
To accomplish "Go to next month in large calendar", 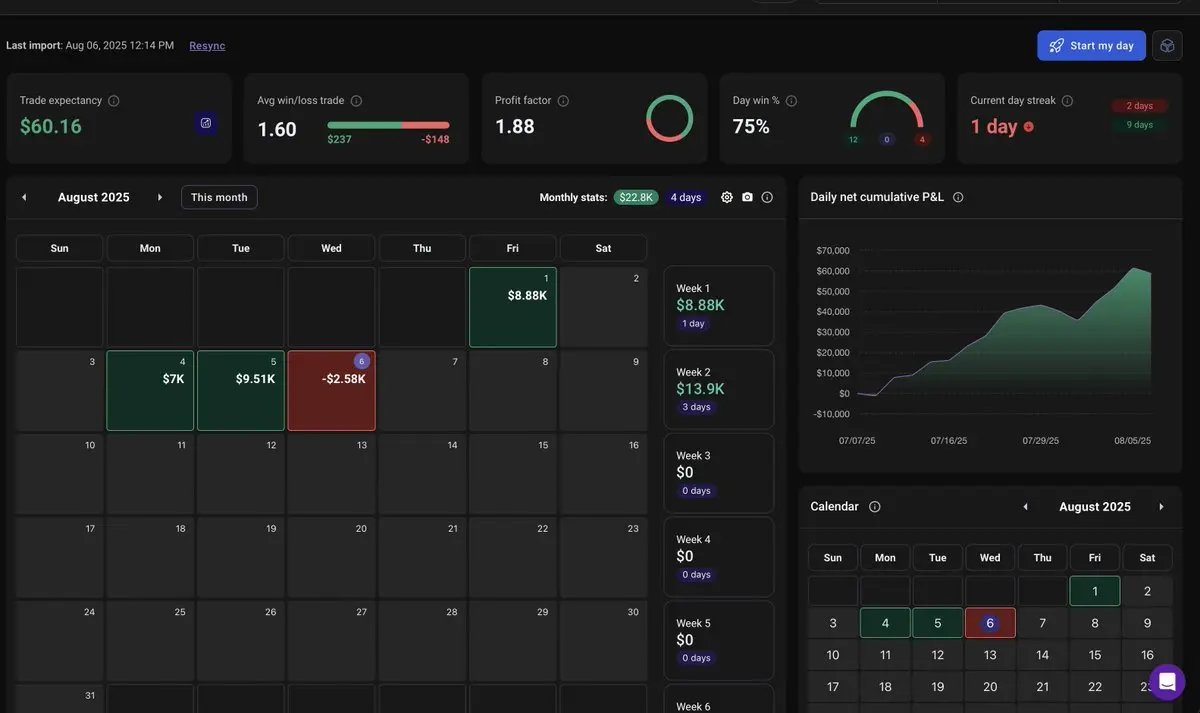I will click(160, 197).
